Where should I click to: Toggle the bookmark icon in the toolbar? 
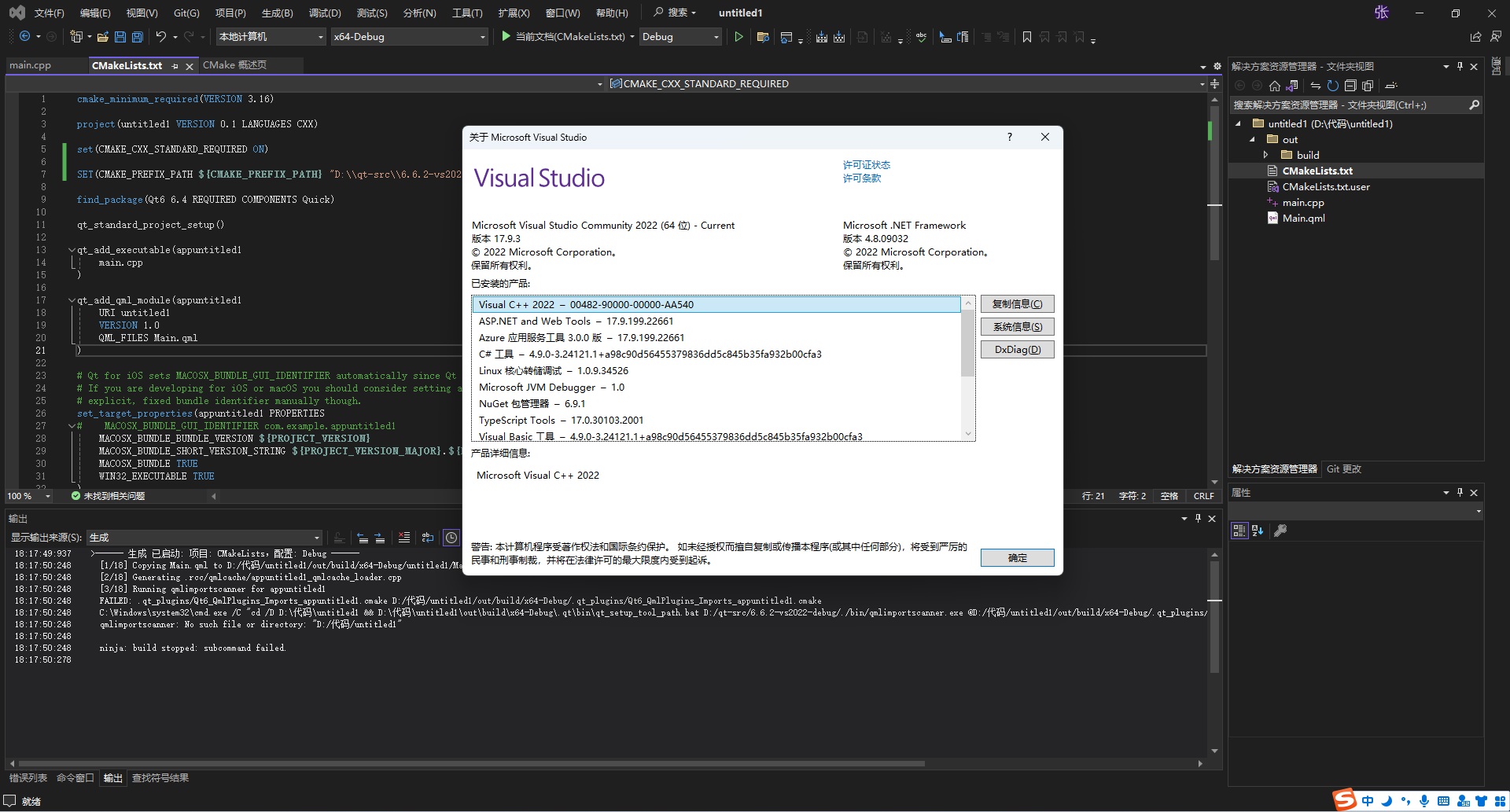click(1026, 37)
